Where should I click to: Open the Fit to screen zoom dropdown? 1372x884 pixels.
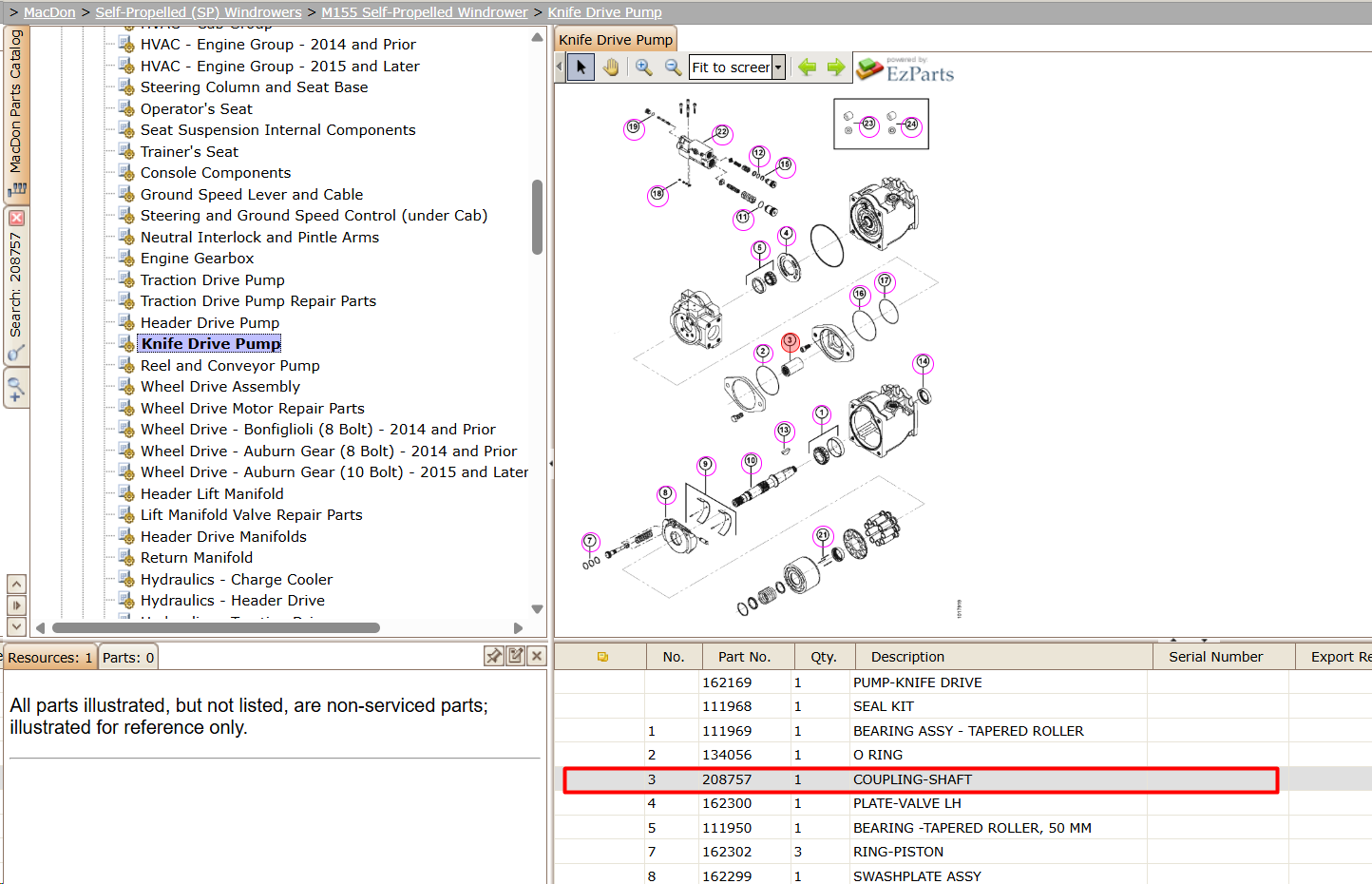click(778, 67)
